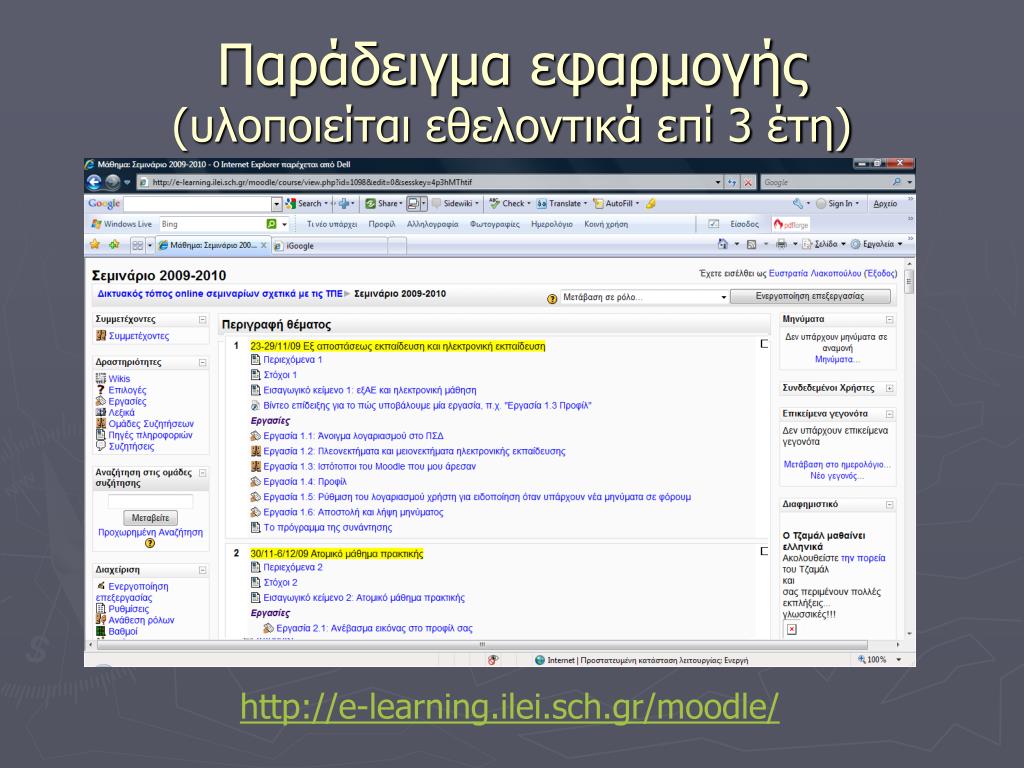
Task: Collapse the Διαφημιστικό block
Action: 889,505
